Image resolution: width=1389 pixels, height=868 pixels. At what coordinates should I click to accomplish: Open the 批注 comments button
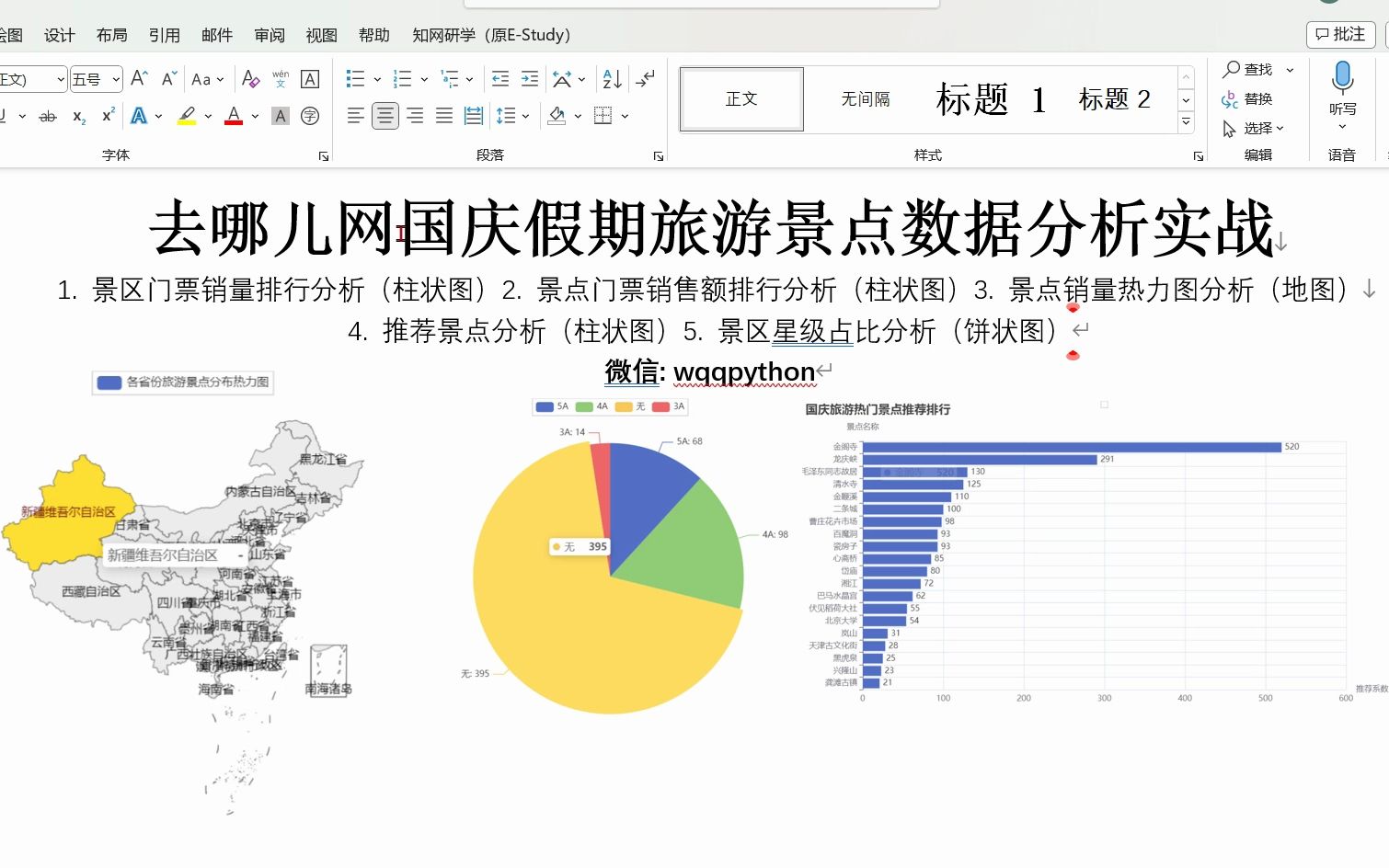(x=1341, y=34)
